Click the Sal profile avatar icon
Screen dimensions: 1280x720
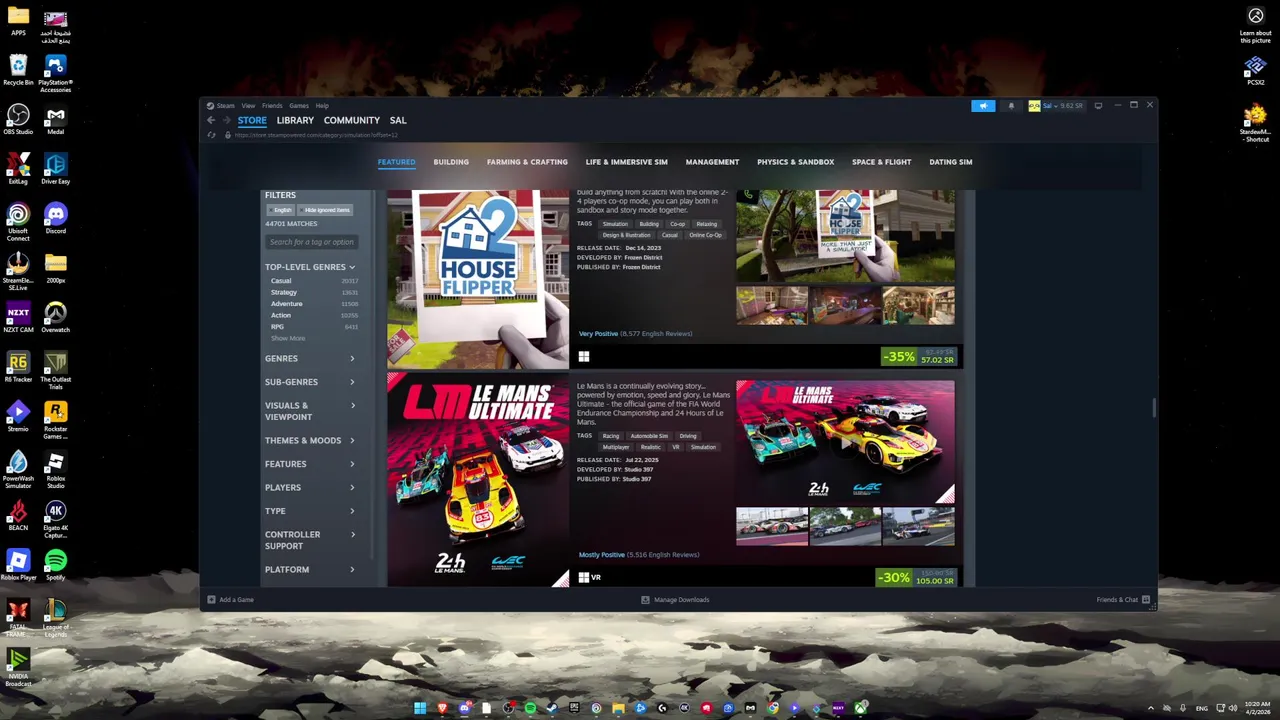1034,106
